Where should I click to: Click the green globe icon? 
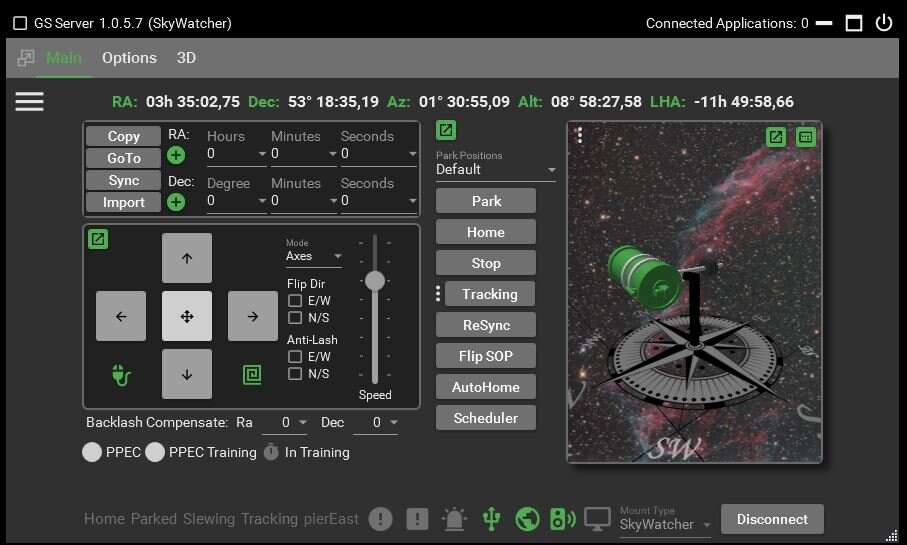(x=528, y=519)
